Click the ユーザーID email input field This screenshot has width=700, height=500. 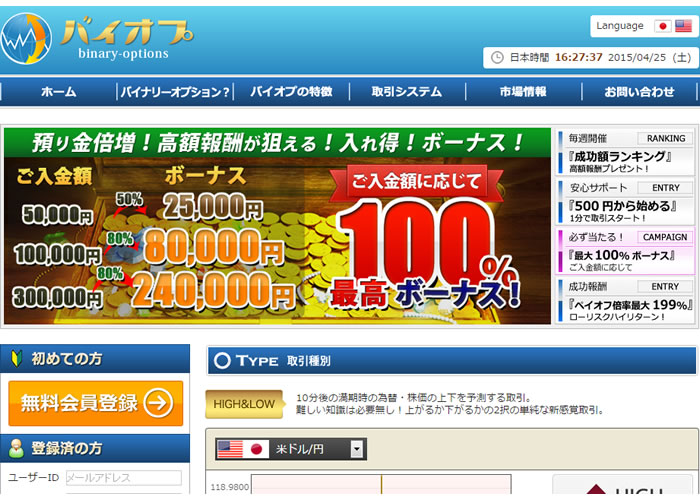click(x=123, y=478)
